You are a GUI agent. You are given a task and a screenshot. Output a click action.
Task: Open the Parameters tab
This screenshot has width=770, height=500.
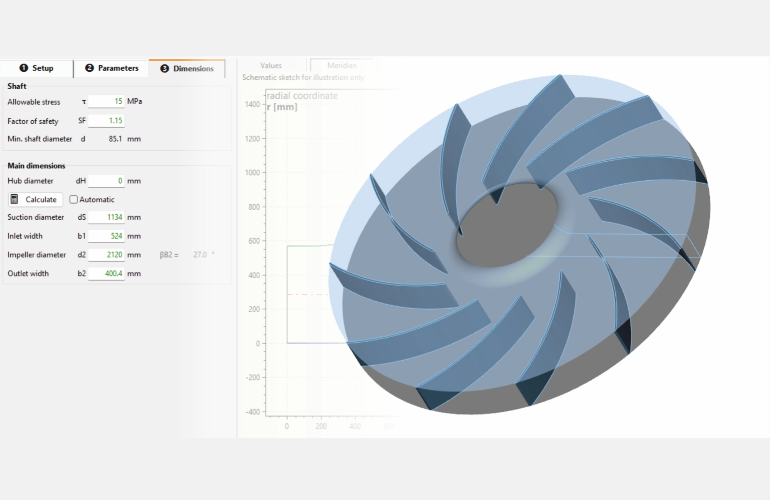click(x=111, y=68)
